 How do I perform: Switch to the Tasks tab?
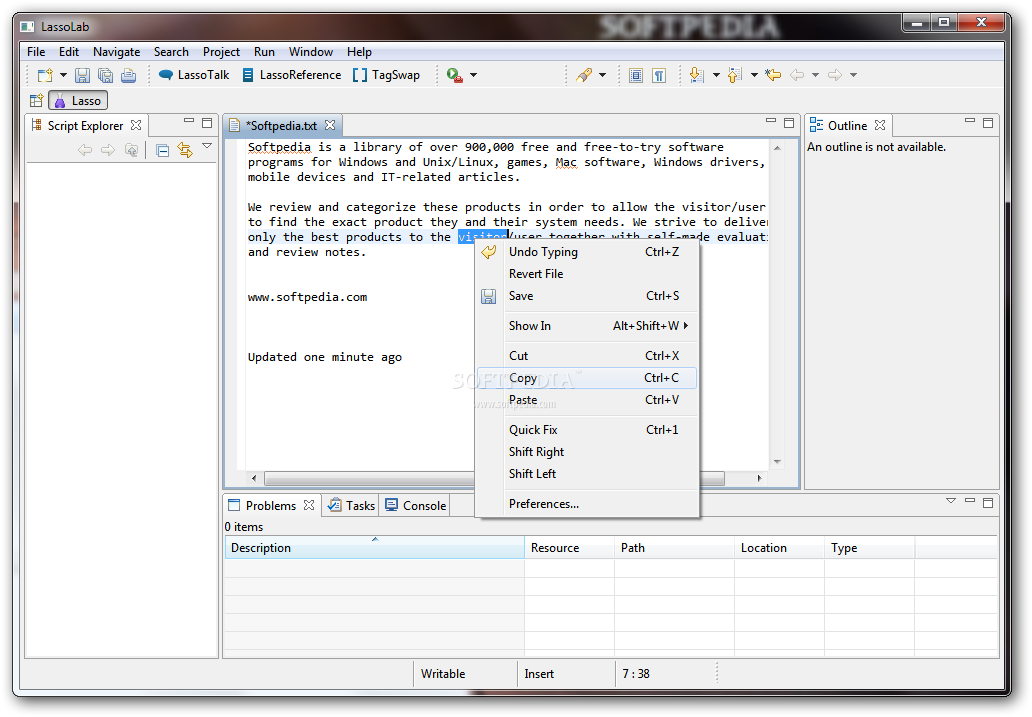(x=352, y=506)
